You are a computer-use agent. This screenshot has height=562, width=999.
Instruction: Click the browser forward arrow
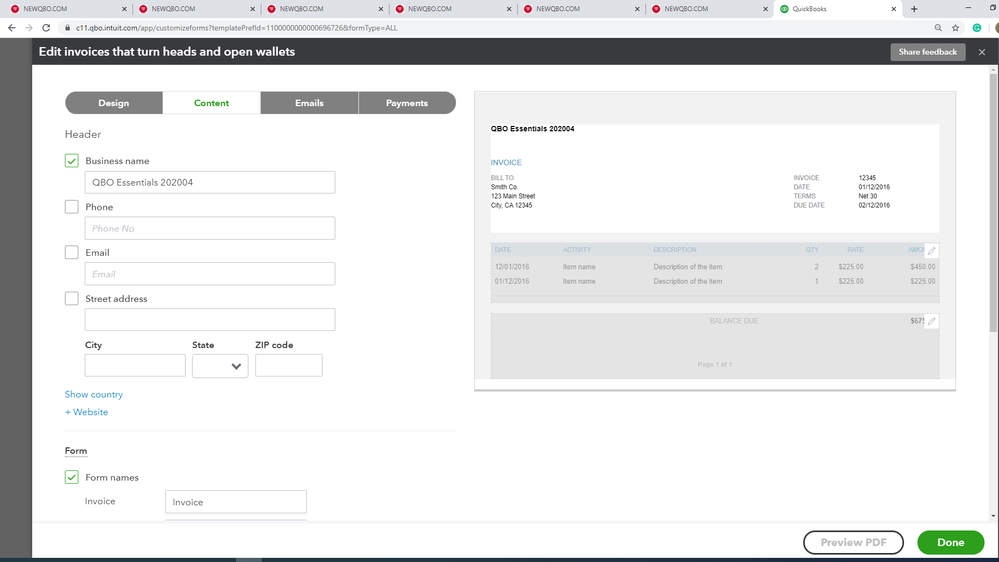tap(29, 27)
